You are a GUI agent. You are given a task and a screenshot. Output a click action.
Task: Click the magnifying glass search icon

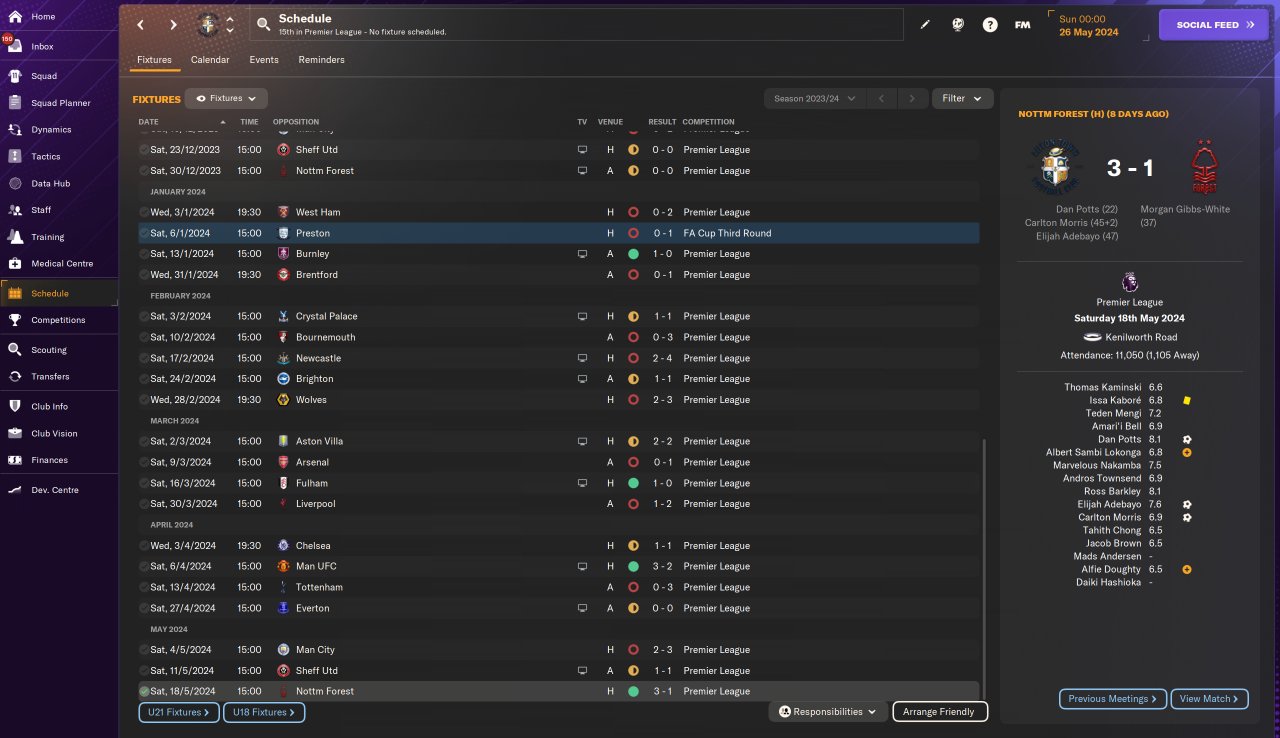point(263,25)
